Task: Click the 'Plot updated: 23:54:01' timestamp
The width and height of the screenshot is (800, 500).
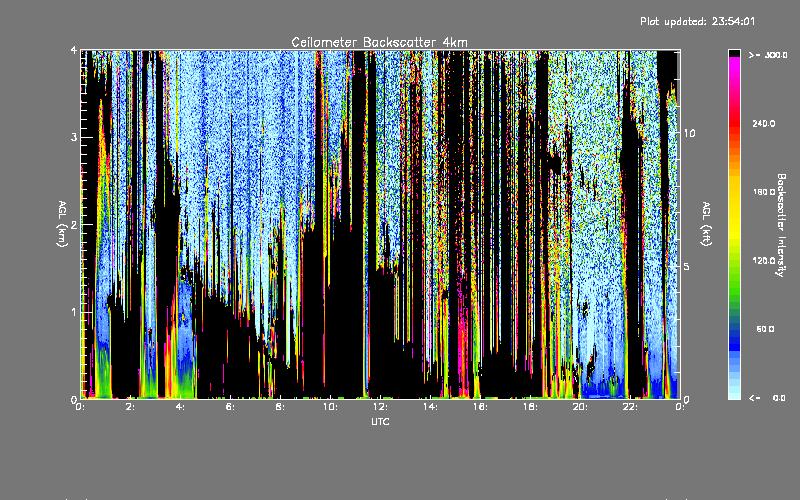Action: (x=697, y=21)
